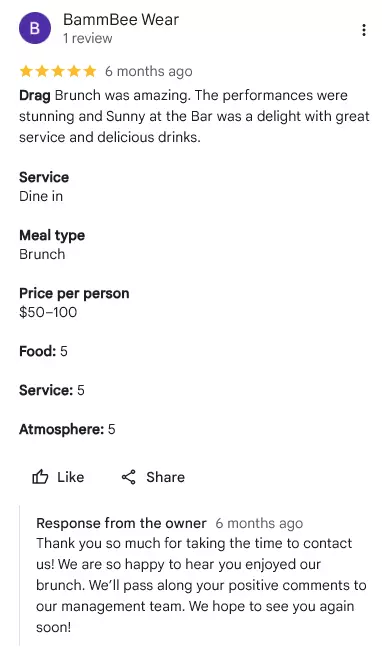Click the Price per person $50–100 value
This screenshot has height=648, width=382.
click(48, 312)
